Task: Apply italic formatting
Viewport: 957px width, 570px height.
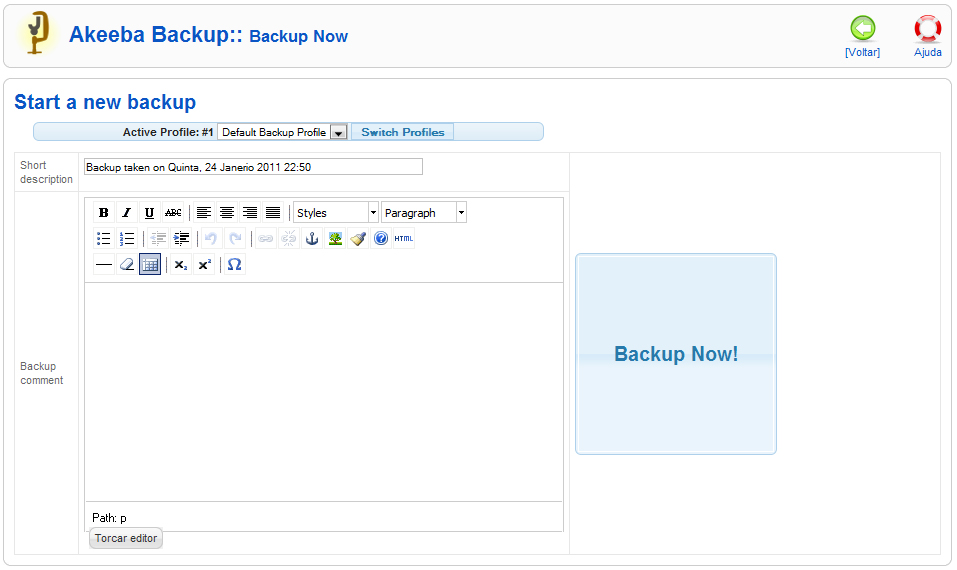Action: pos(126,212)
